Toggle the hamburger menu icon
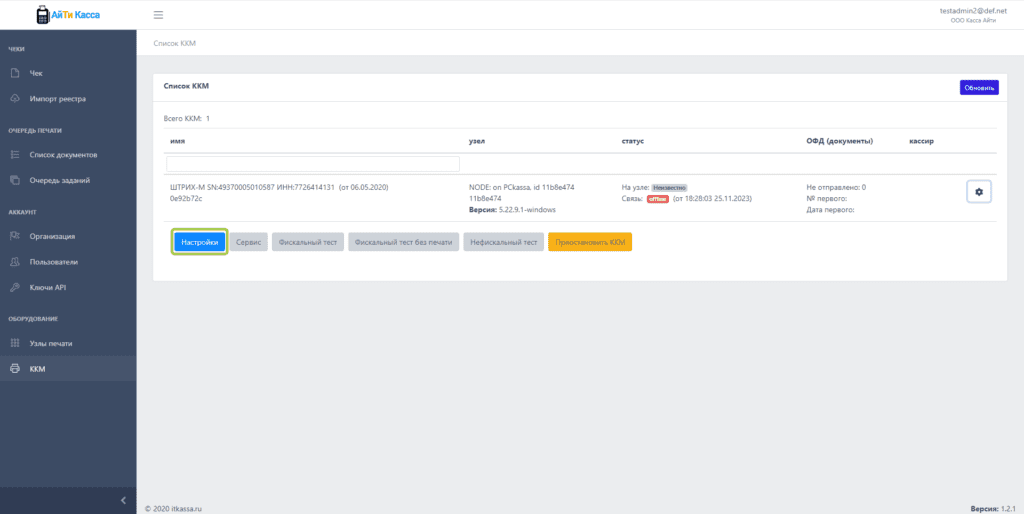Screen dimensions: 1024x514 tap(158, 15)
